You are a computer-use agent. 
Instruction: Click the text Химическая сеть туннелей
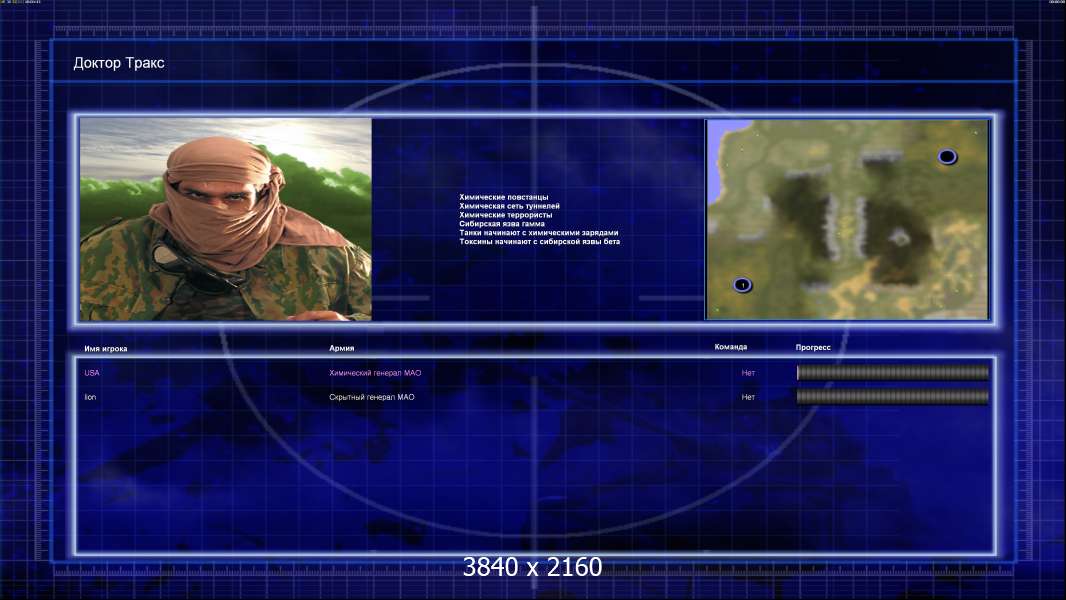click(x=509, y=206)
